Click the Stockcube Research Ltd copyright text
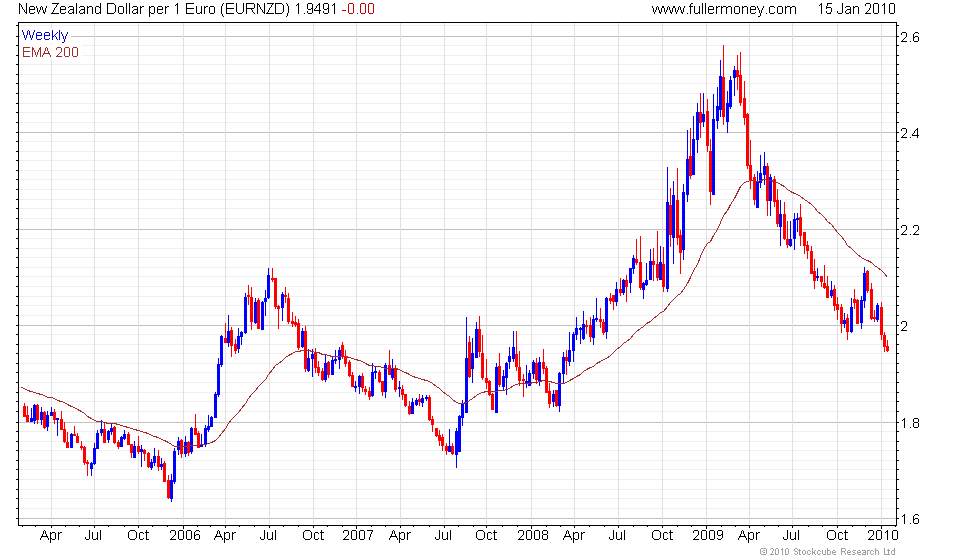Viewport: 980px width, 560px height. 827,551
